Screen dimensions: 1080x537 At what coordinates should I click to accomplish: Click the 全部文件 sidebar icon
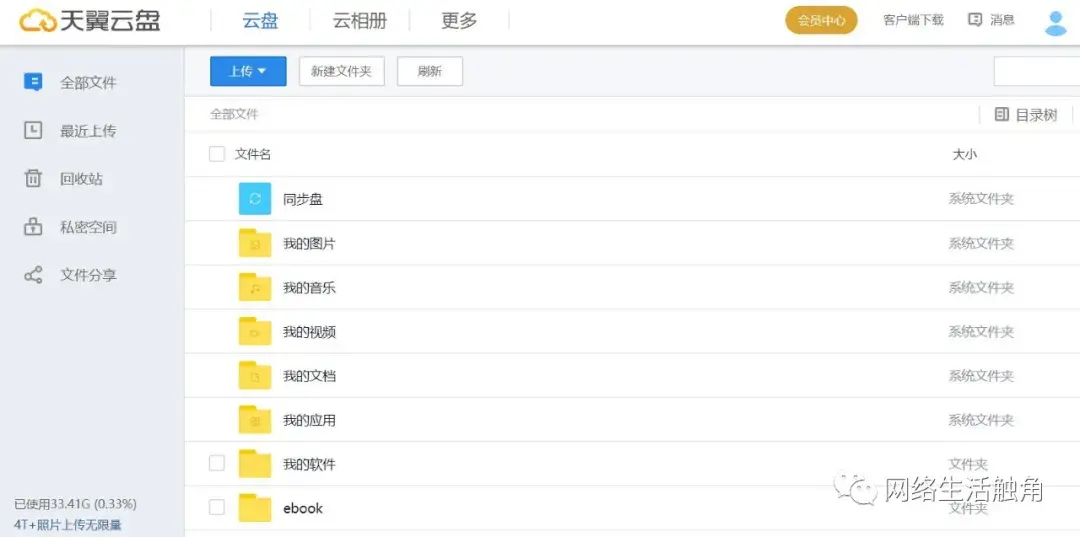33,82
